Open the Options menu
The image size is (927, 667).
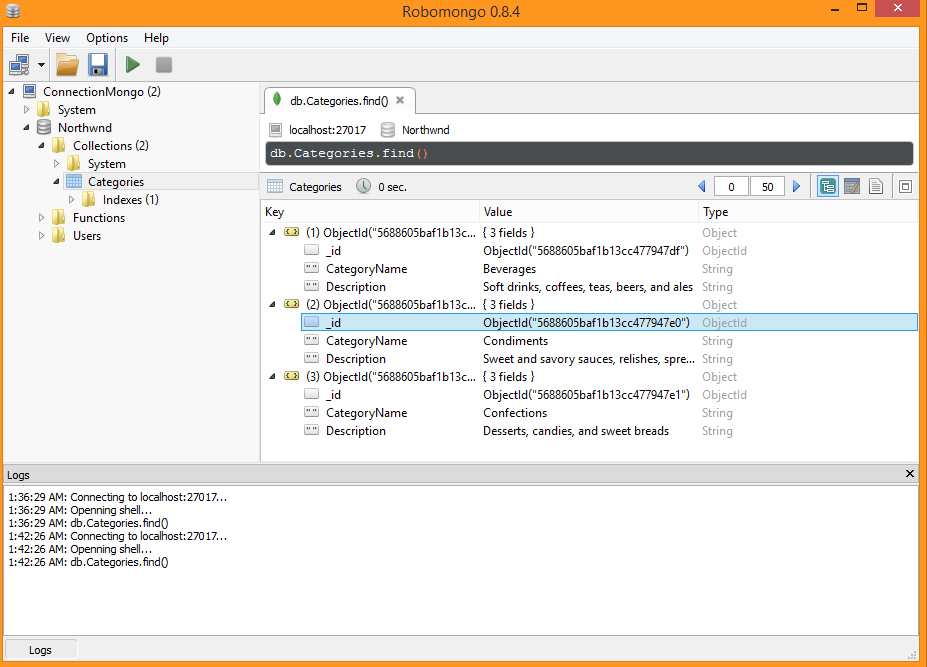click(107, 38)
